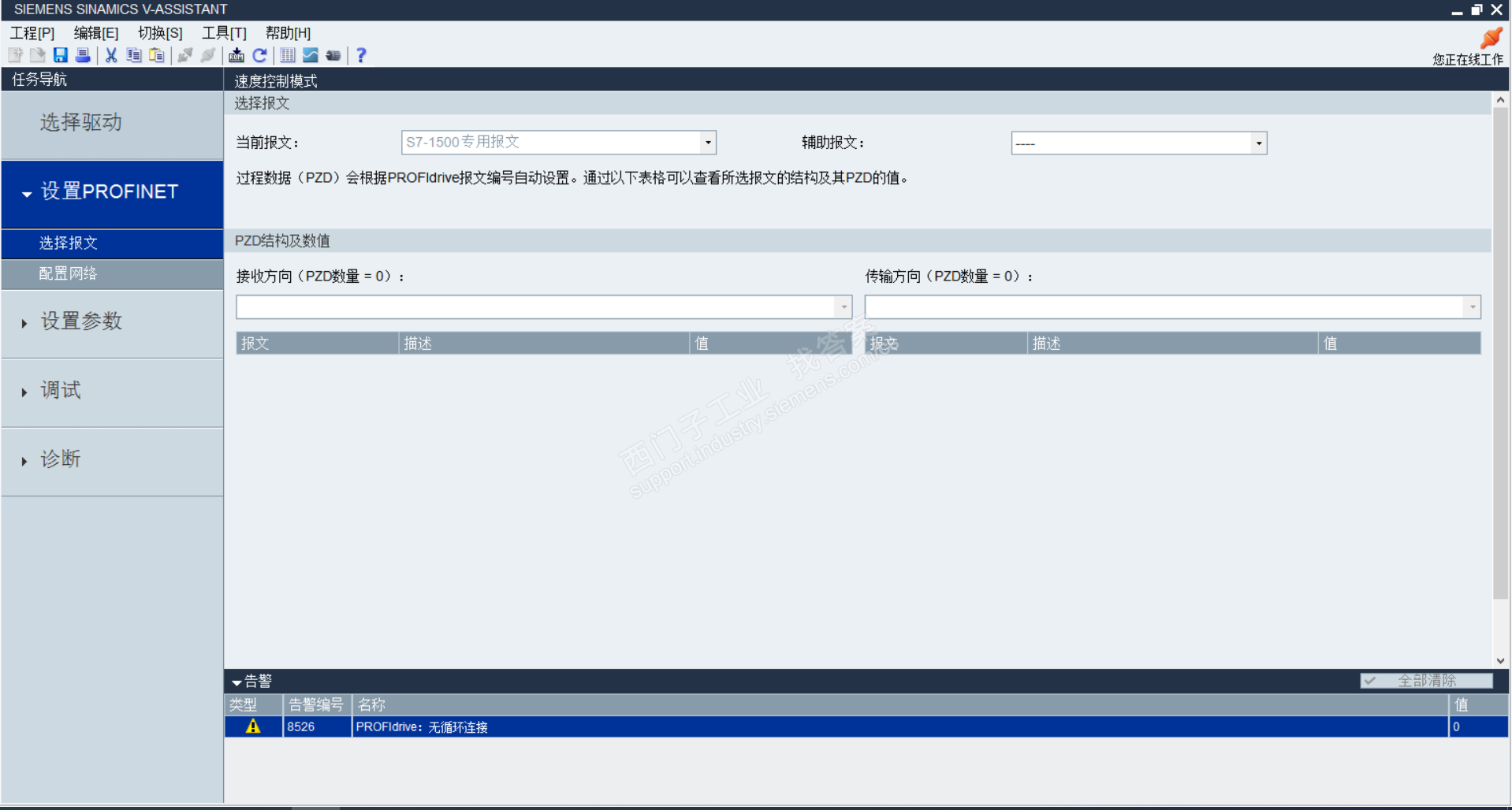Click the yellow warning icon for alarm 8526

[253, 726]
